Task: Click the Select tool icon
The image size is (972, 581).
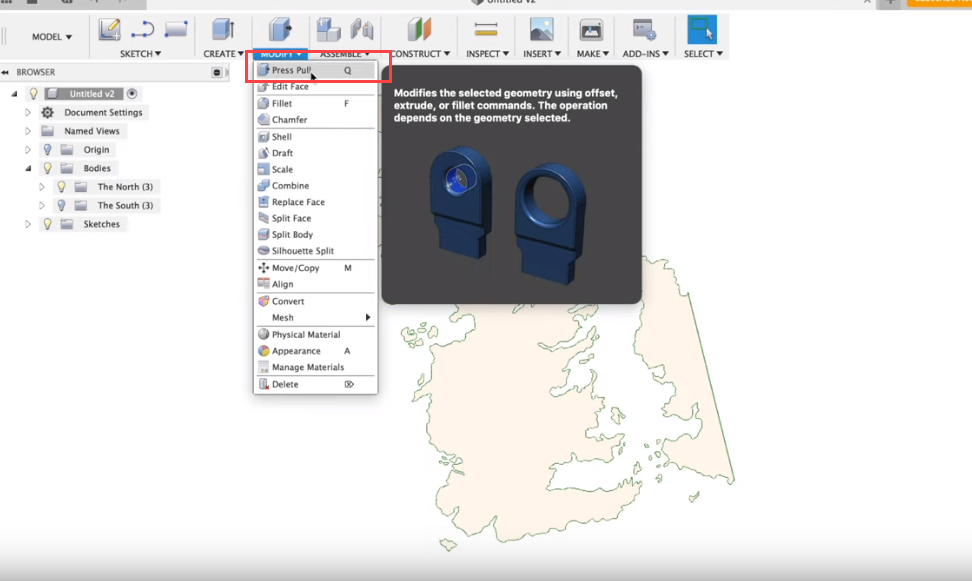Action: tap(702, 29)
